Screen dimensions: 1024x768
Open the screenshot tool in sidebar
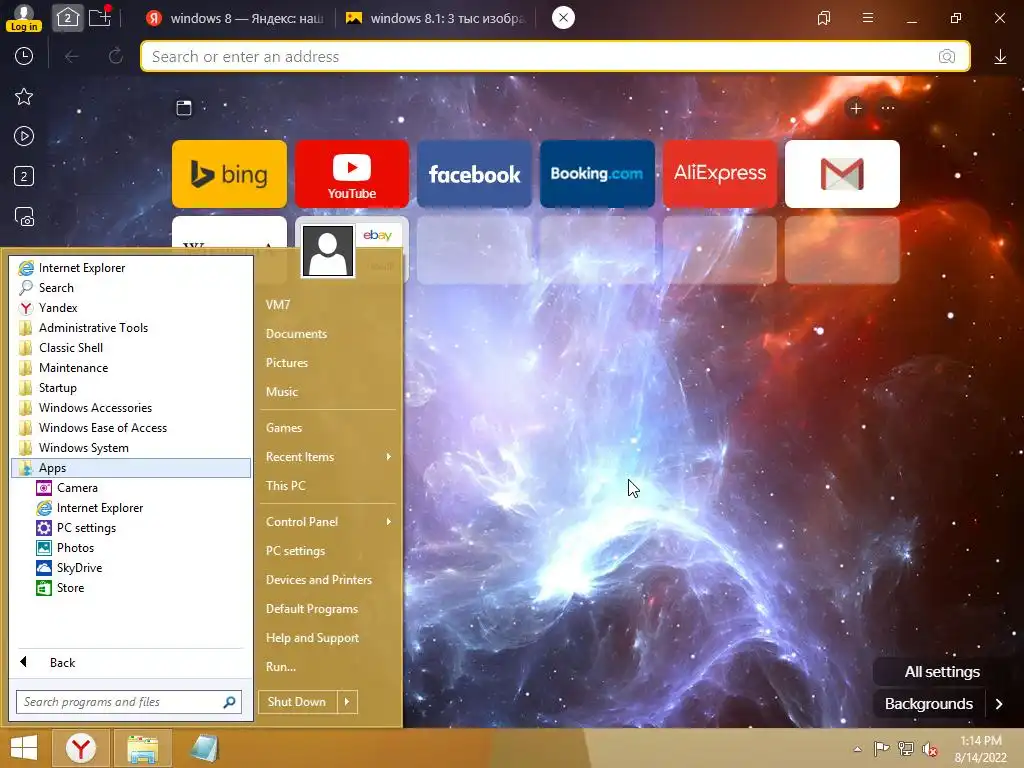point(24,216)
